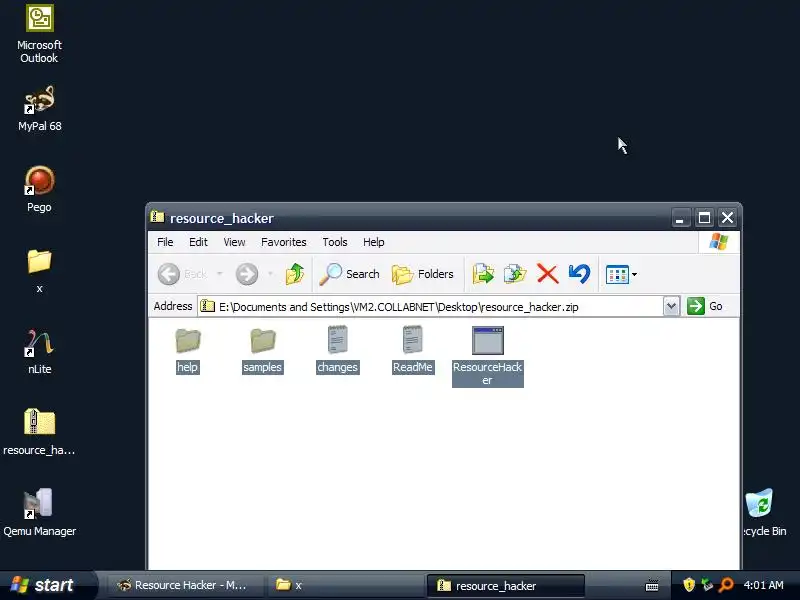
Task: Click the Views toolbar icon
Action: pos(617,274)
